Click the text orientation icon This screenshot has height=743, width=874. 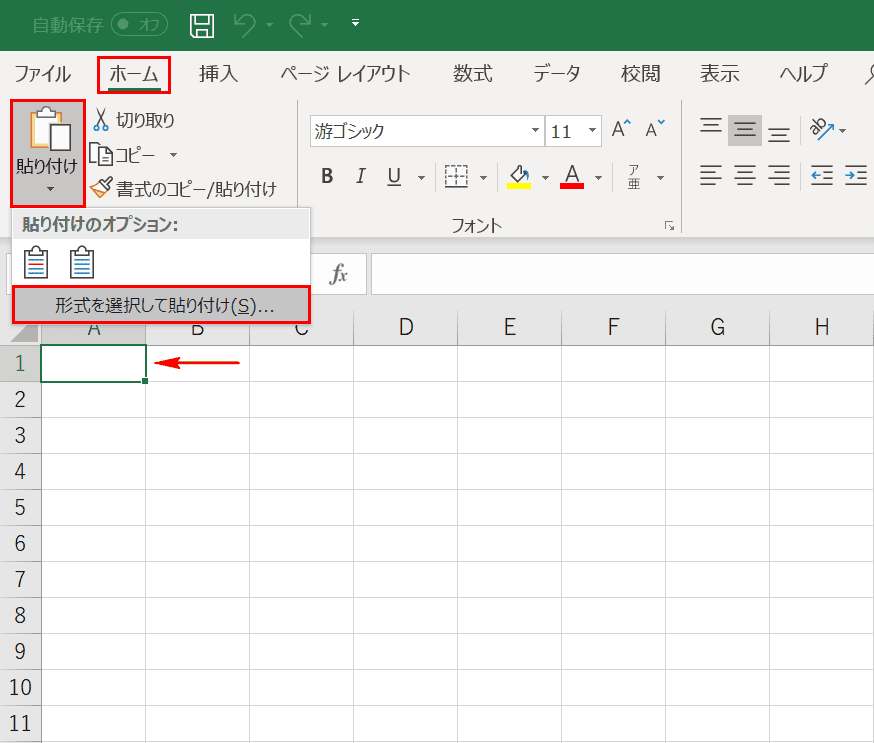[x=822, y=130]
